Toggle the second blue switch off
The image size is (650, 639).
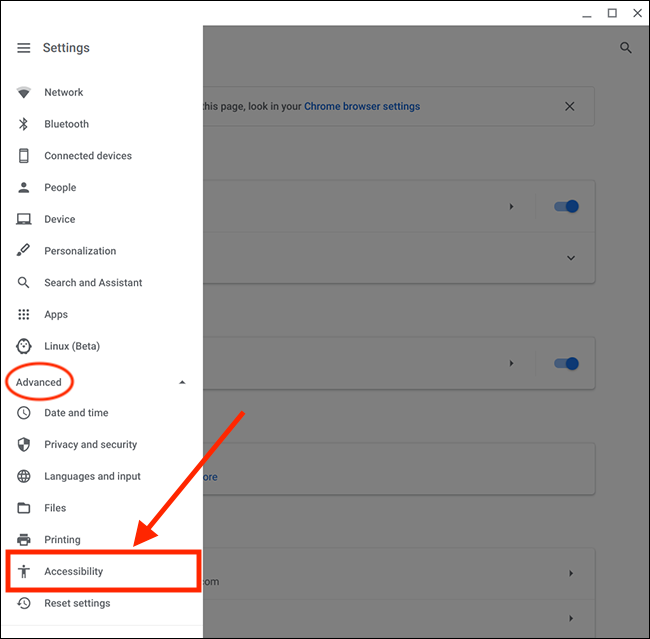pos(566,364)
